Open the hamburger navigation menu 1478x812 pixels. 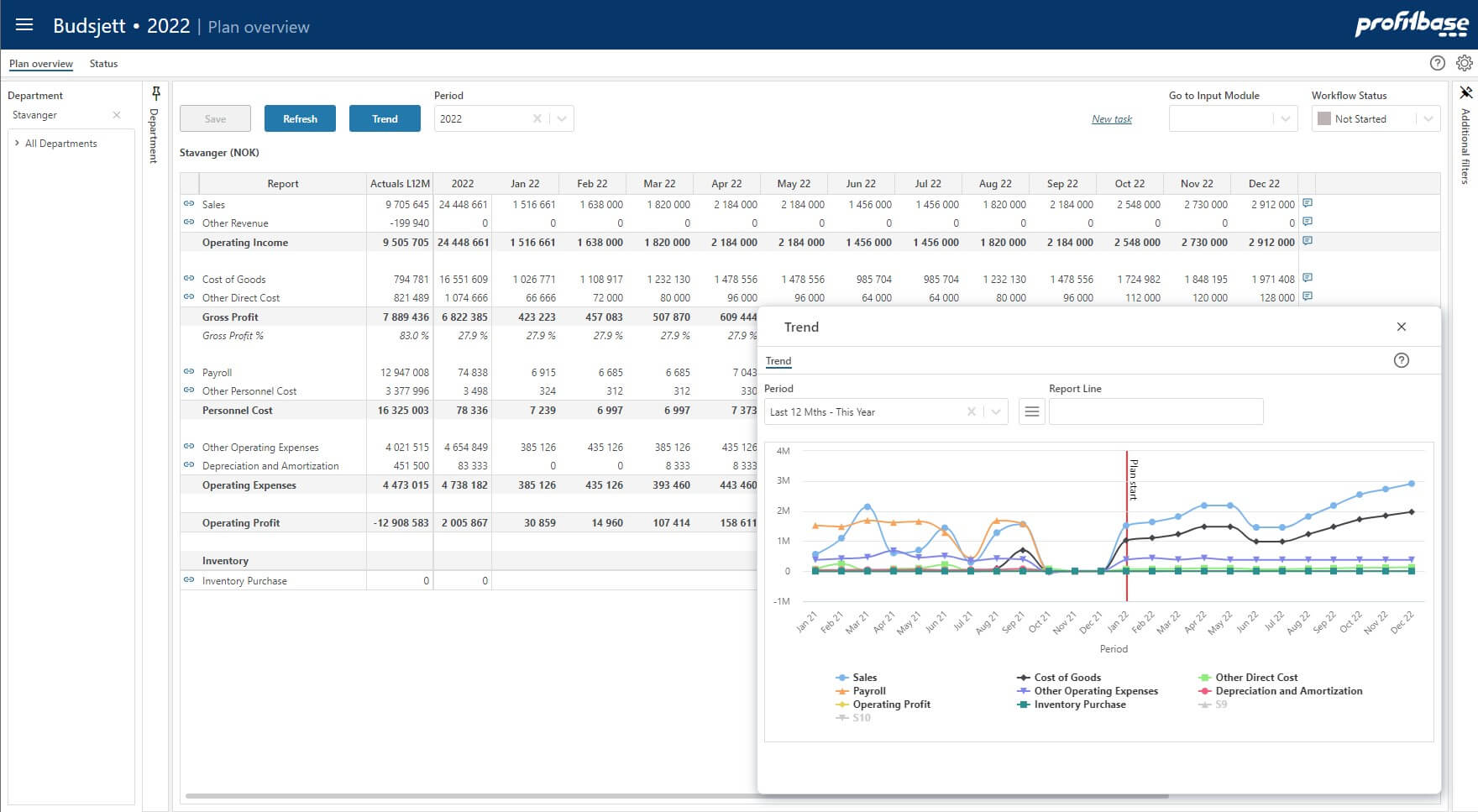tap(24, 25)
